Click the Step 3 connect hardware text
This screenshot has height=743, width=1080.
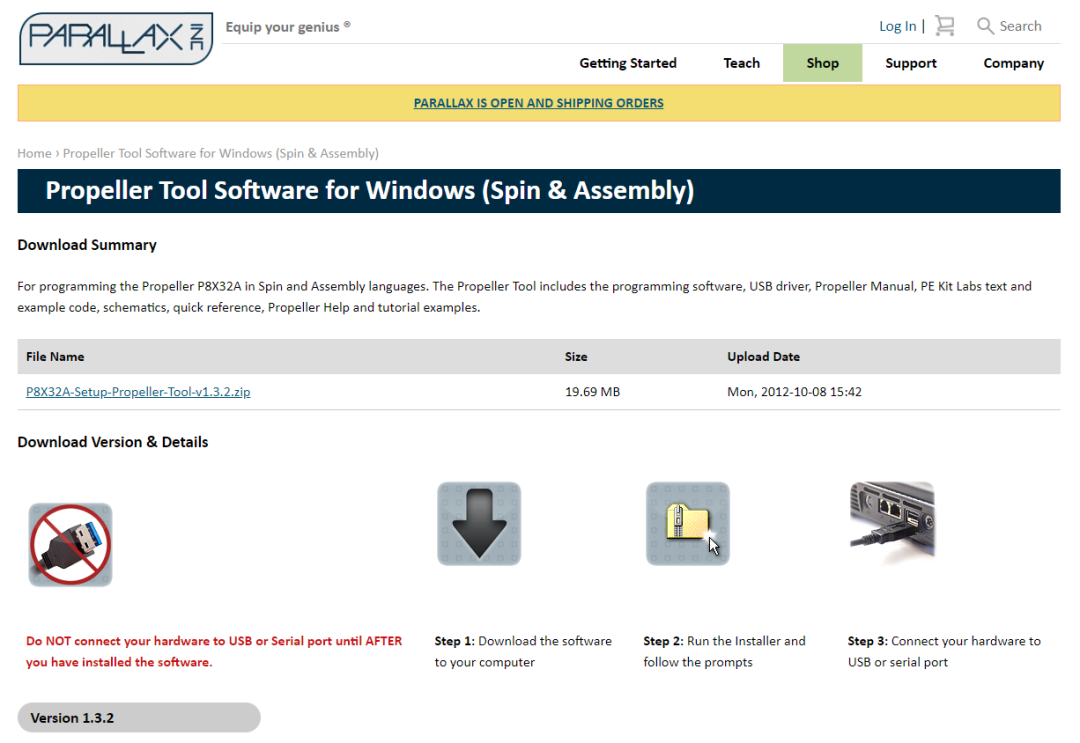pyautogui.click(x=944, y=651)
